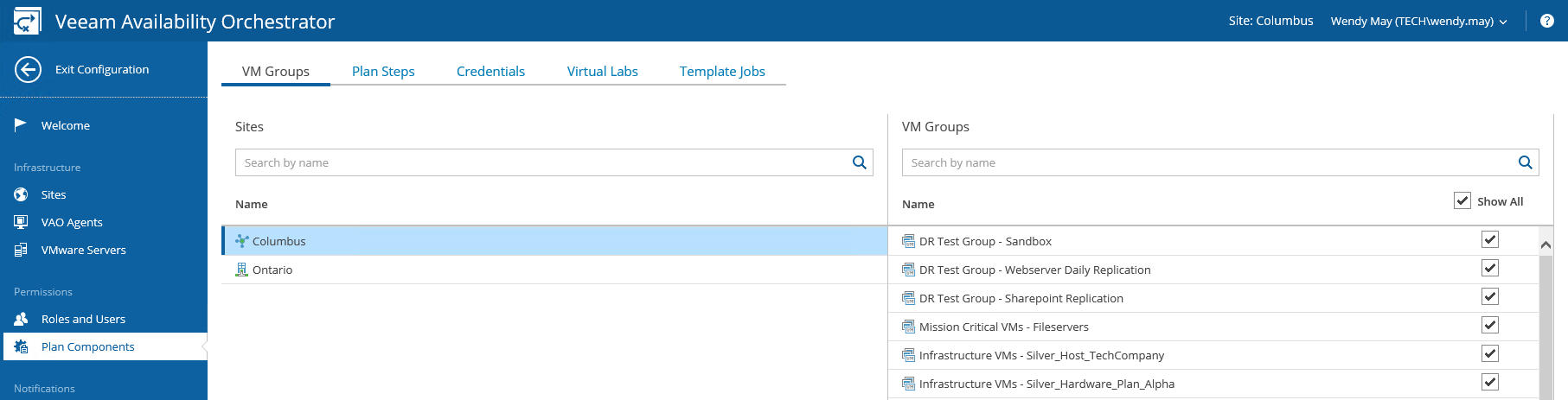Click the Site: Columbus label in header

click(x=1270, y=21)
